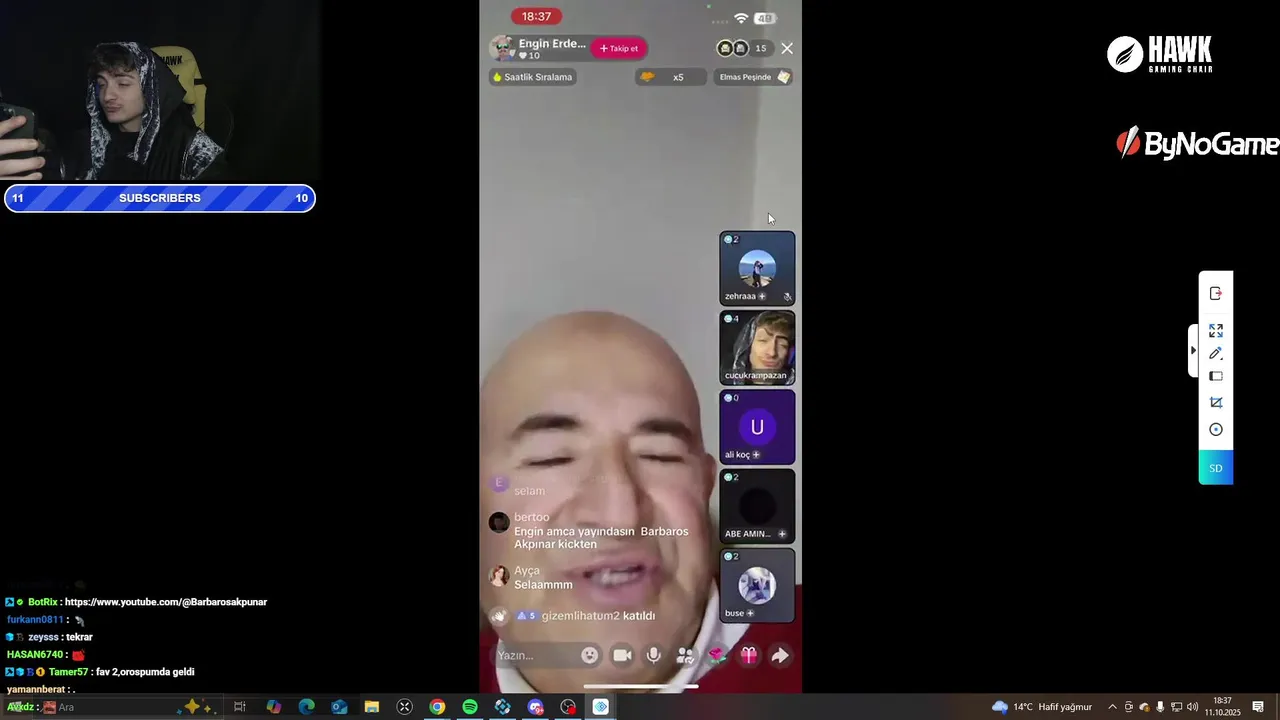Viewport: 1280px width, 720px height.
Task: Open OBS recording icon in the taskbar
Action: tap(568, 707)
